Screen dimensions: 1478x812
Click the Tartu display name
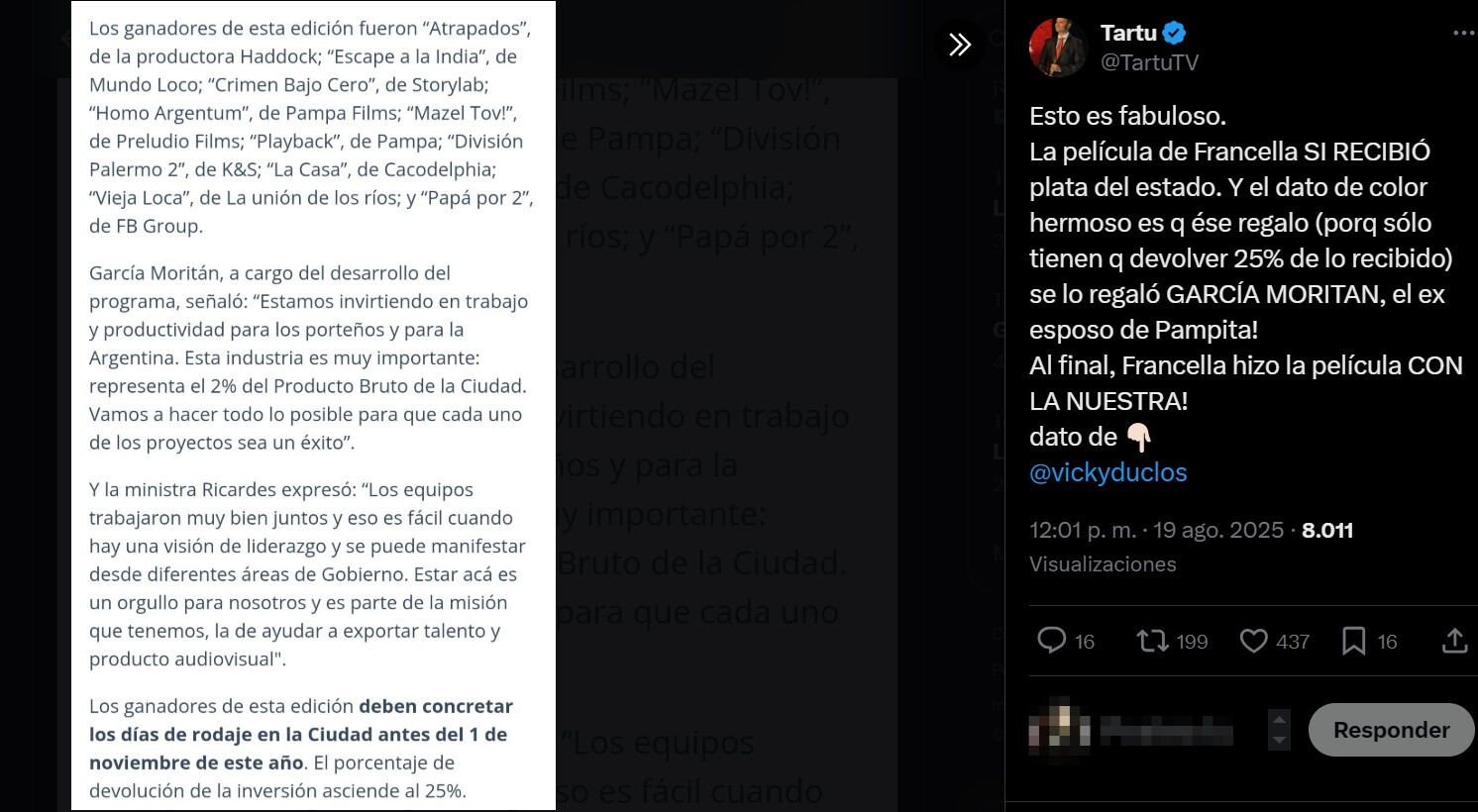(x=1128, y=33)
